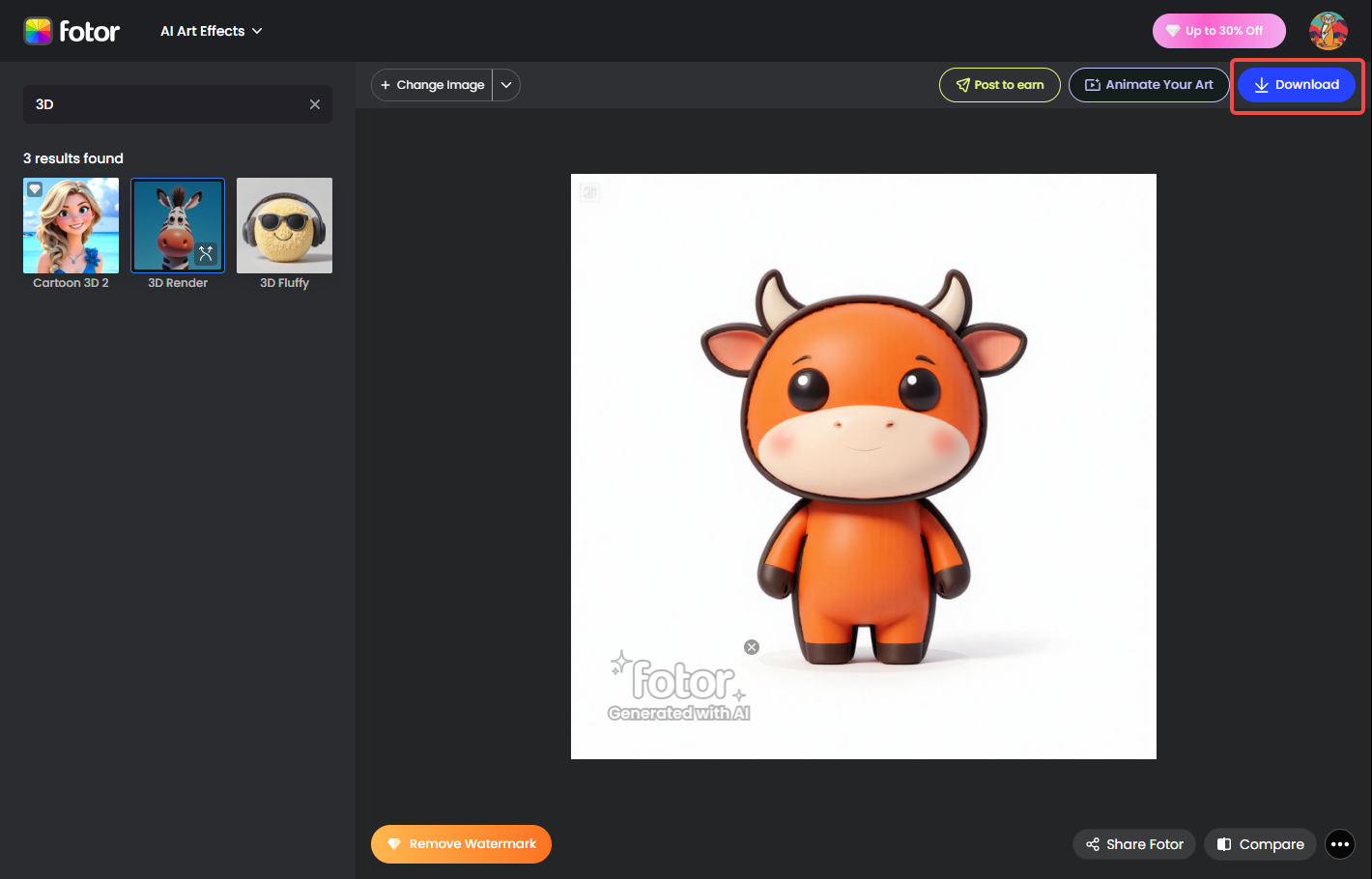Open the account menu via profile avatar

pos(1329,30)
